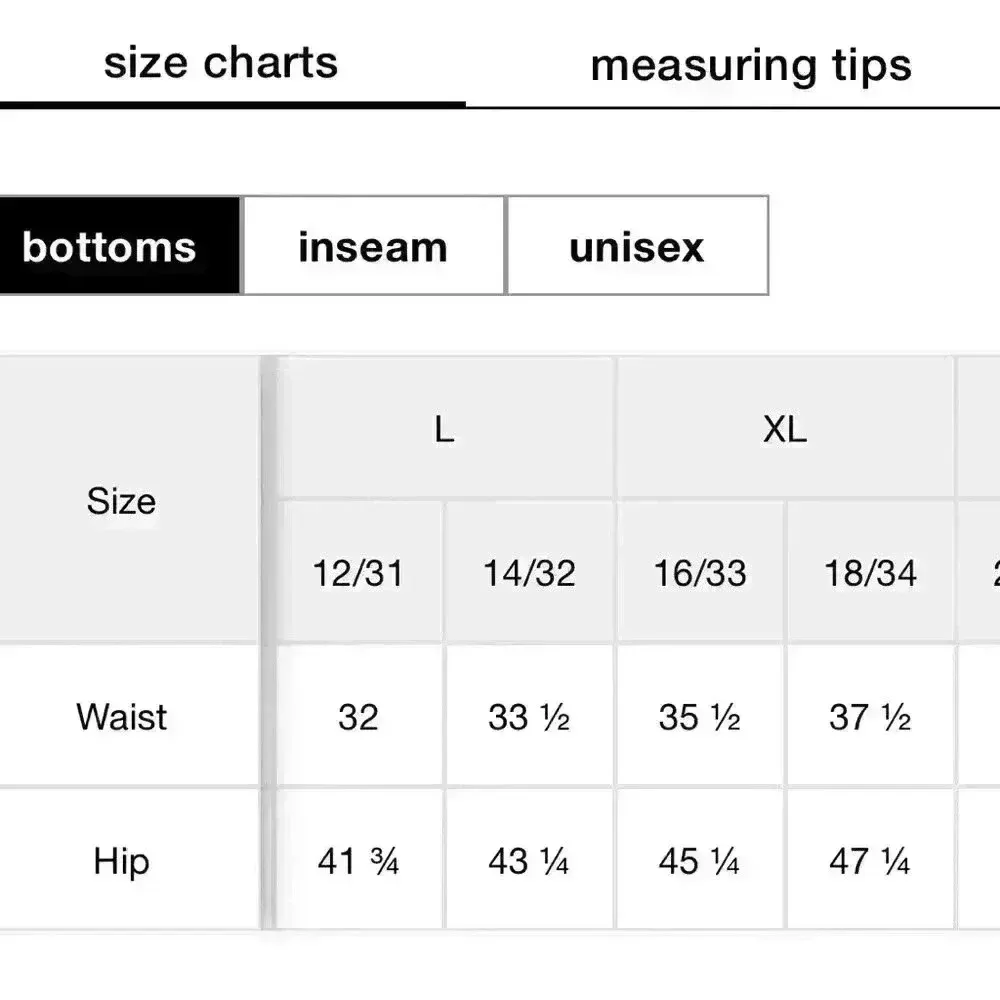Click the waist value 33 ½
The width and height of the screenshot is (1000, 1000).
(x=529, y=717)
